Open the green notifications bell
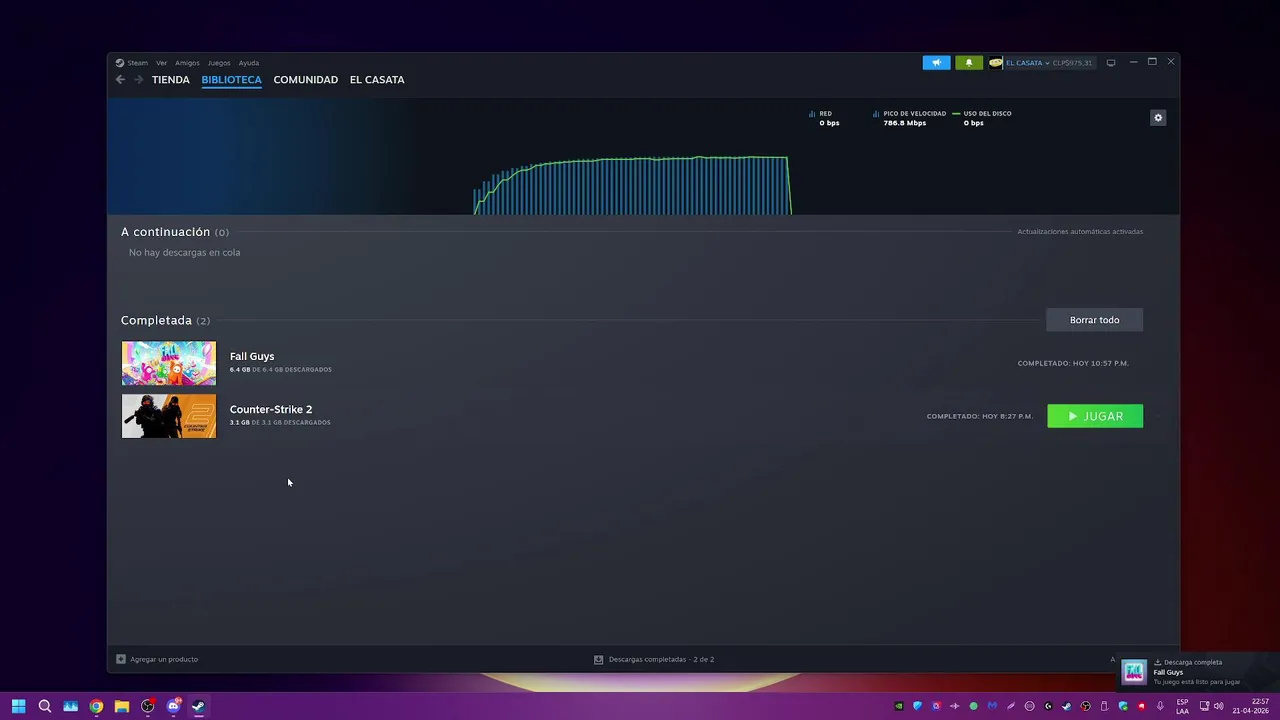The height and width of the screenshot is (720, 1280). click(968, 62)
